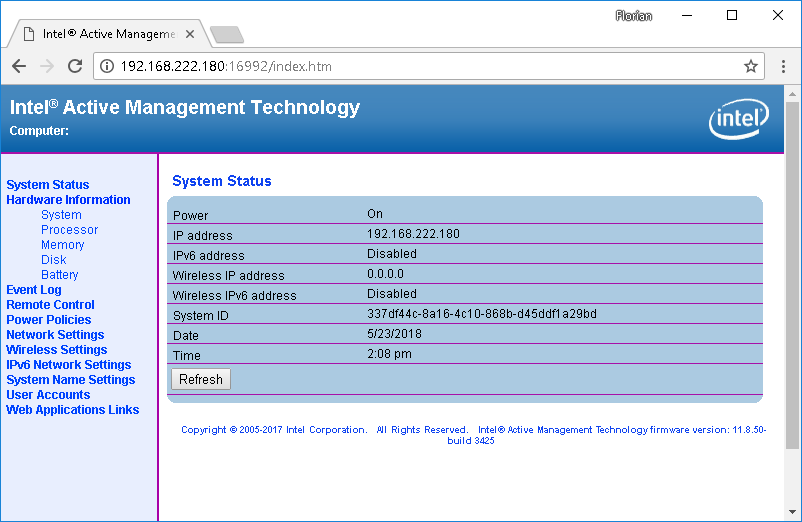Click the Wireless IPv6 address Disabled value
This screenshot has width=802, height=522.
(x=392, y=294)
